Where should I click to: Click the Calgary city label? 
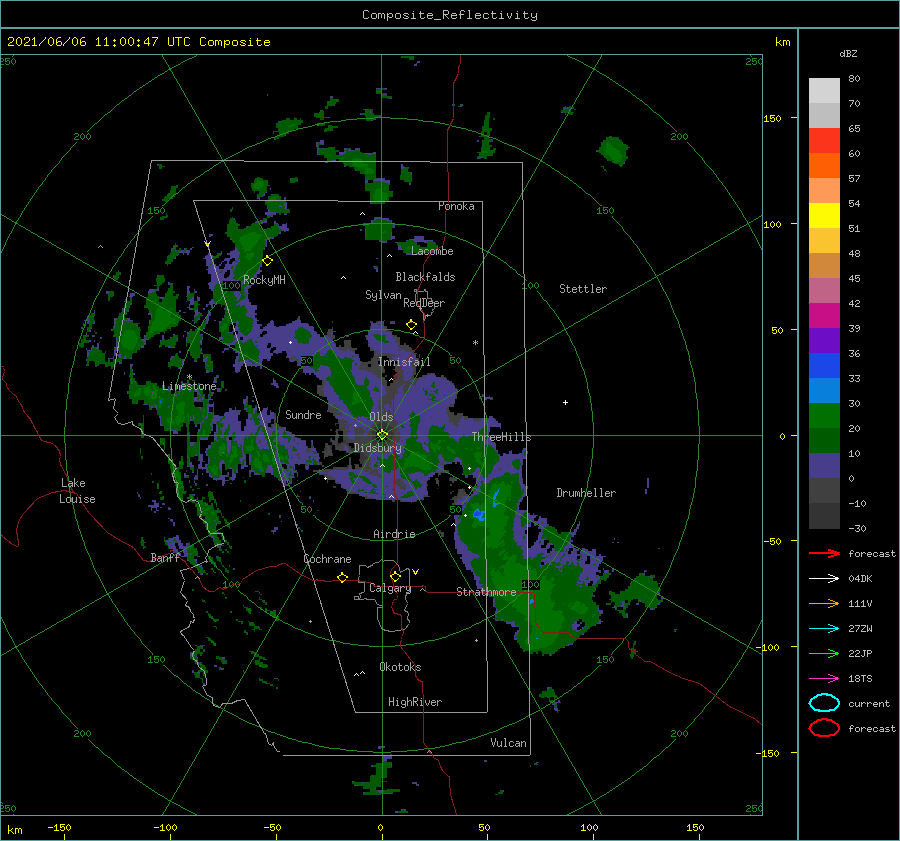(390, 588)
